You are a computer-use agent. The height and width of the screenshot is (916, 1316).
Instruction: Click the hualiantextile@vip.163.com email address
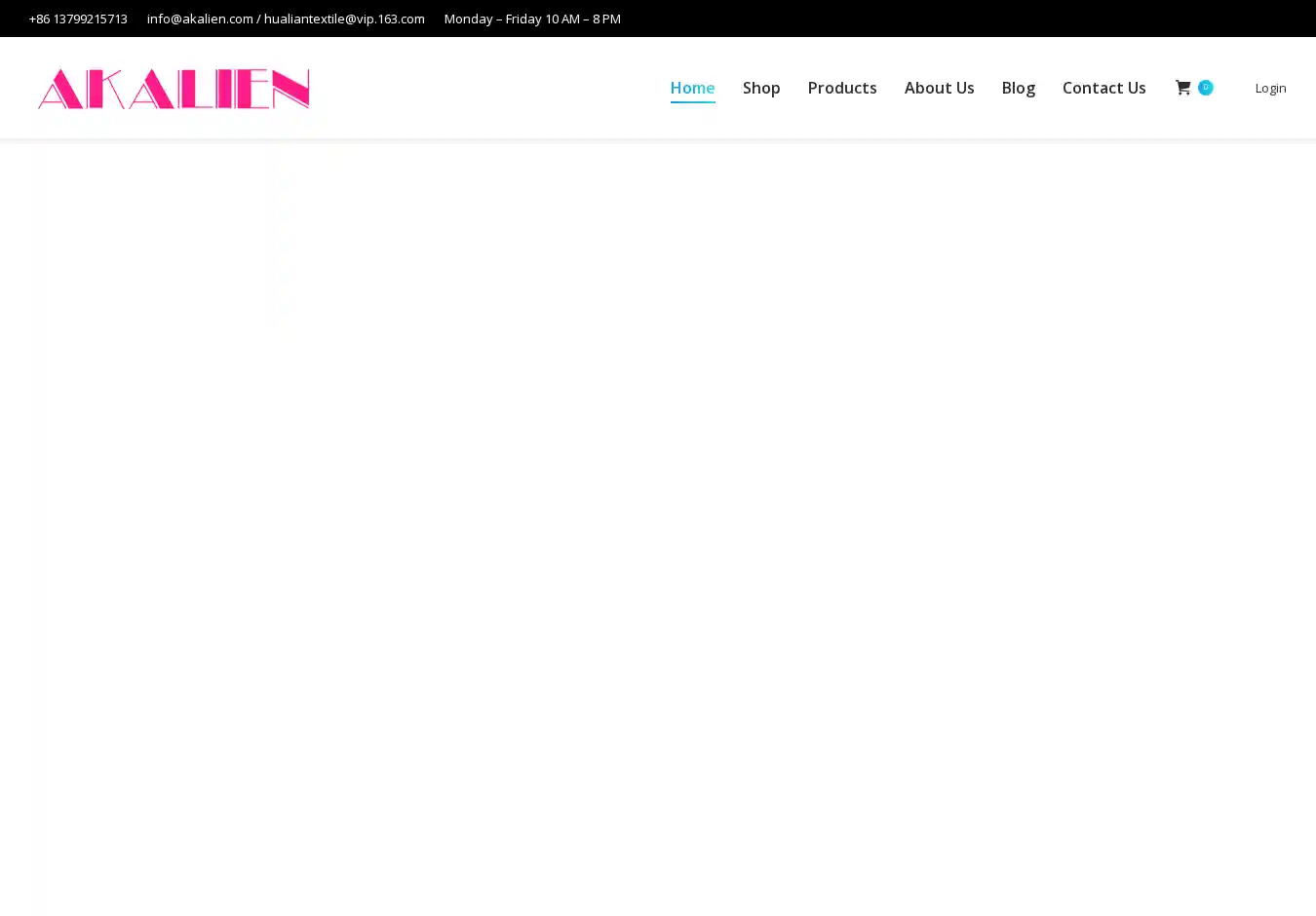pos(344,19)
